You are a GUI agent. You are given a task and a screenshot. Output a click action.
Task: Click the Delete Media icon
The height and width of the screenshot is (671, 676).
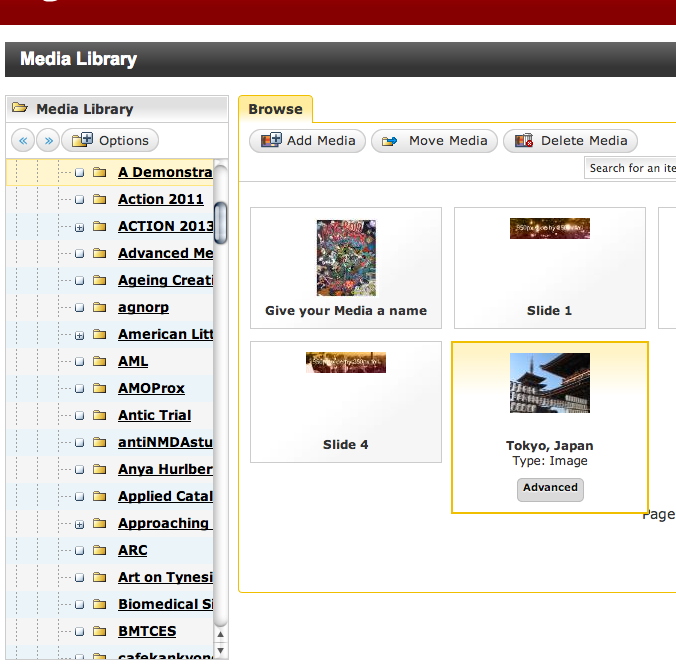[524, 141]
